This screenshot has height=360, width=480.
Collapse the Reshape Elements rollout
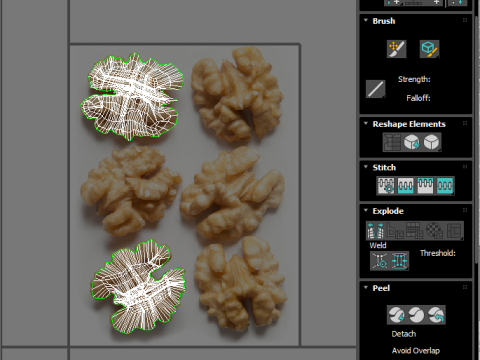click(366, 124)
